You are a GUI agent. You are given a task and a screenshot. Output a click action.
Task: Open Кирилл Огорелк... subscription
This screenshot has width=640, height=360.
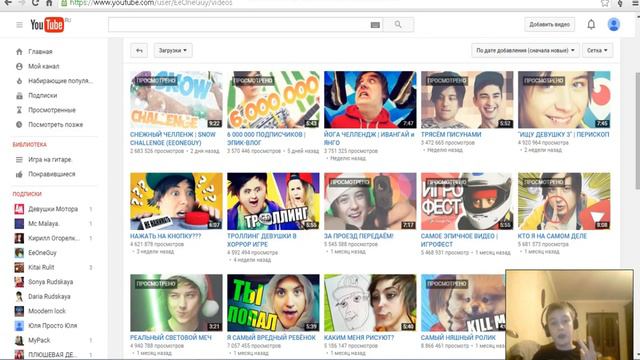54,238
